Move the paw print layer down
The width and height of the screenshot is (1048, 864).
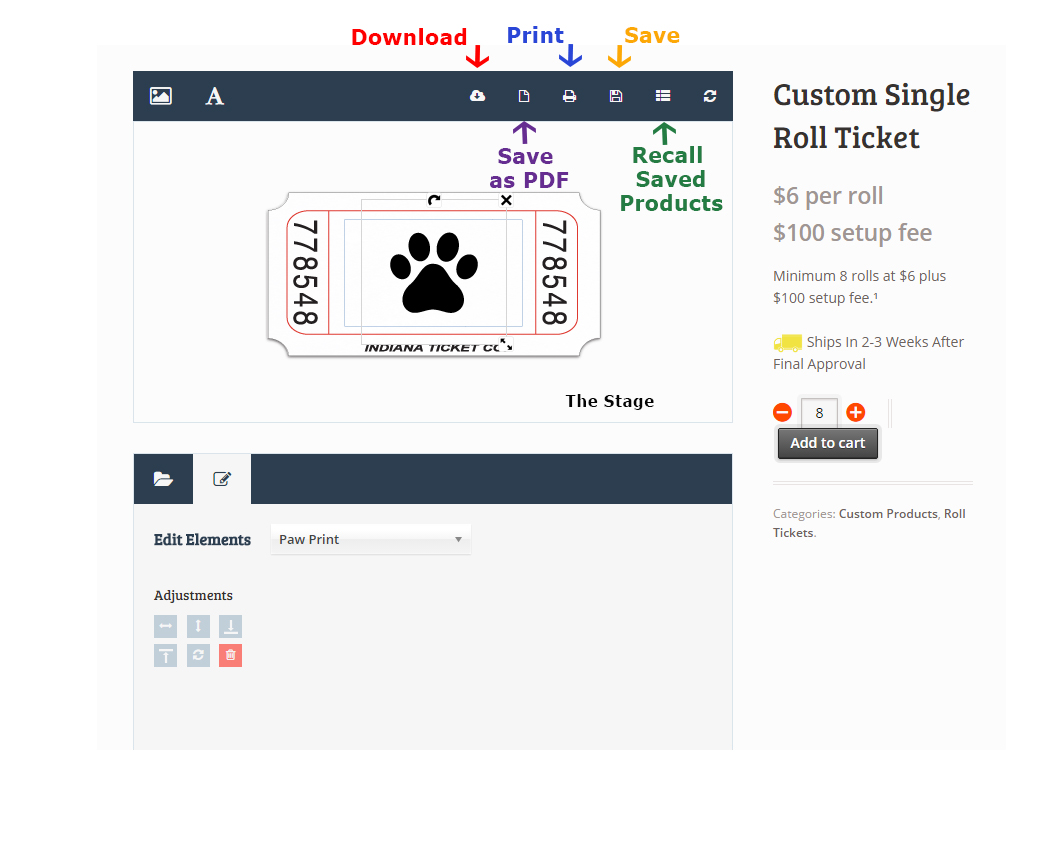(x=230, y=627)
